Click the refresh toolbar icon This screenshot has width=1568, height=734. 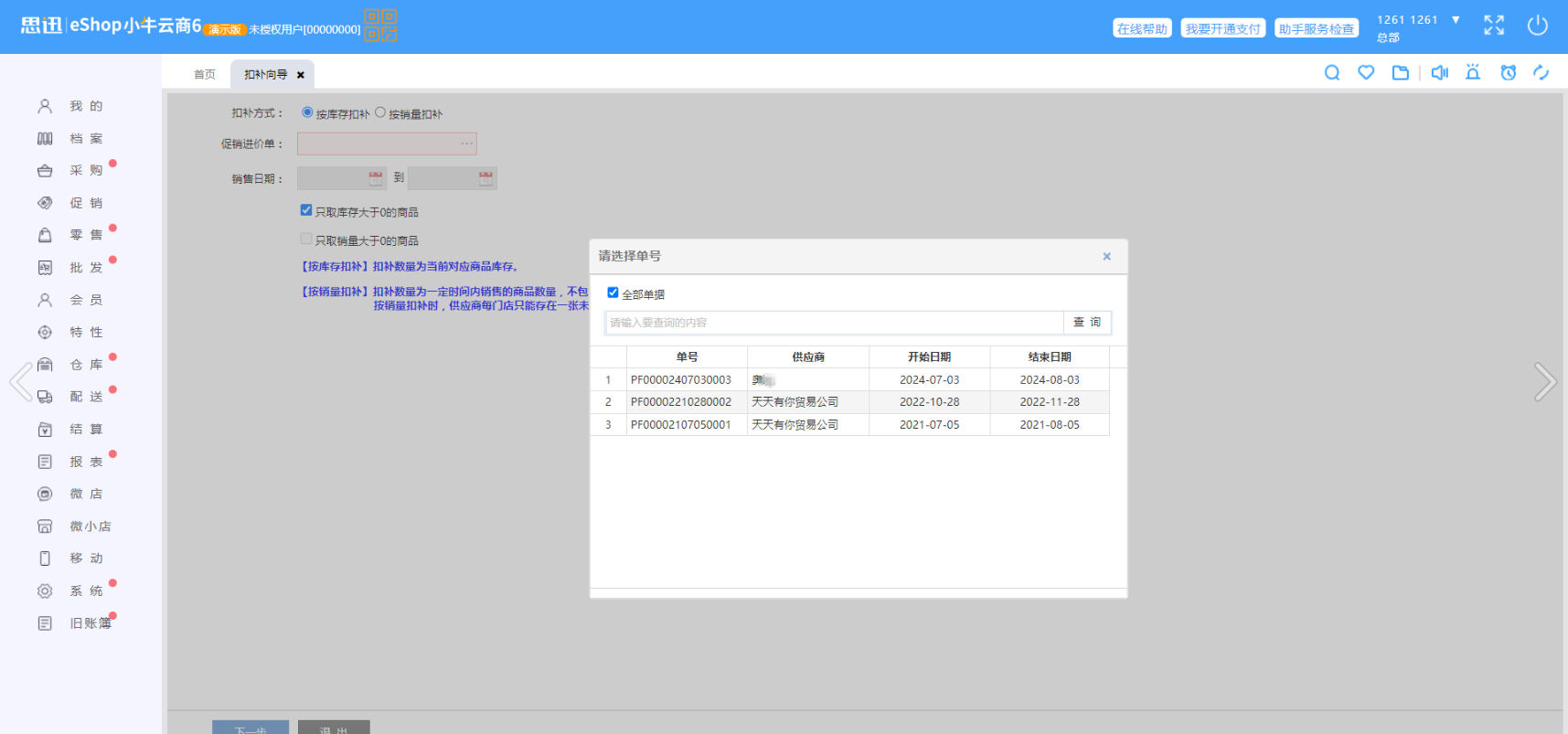[x=1541, y=73]
